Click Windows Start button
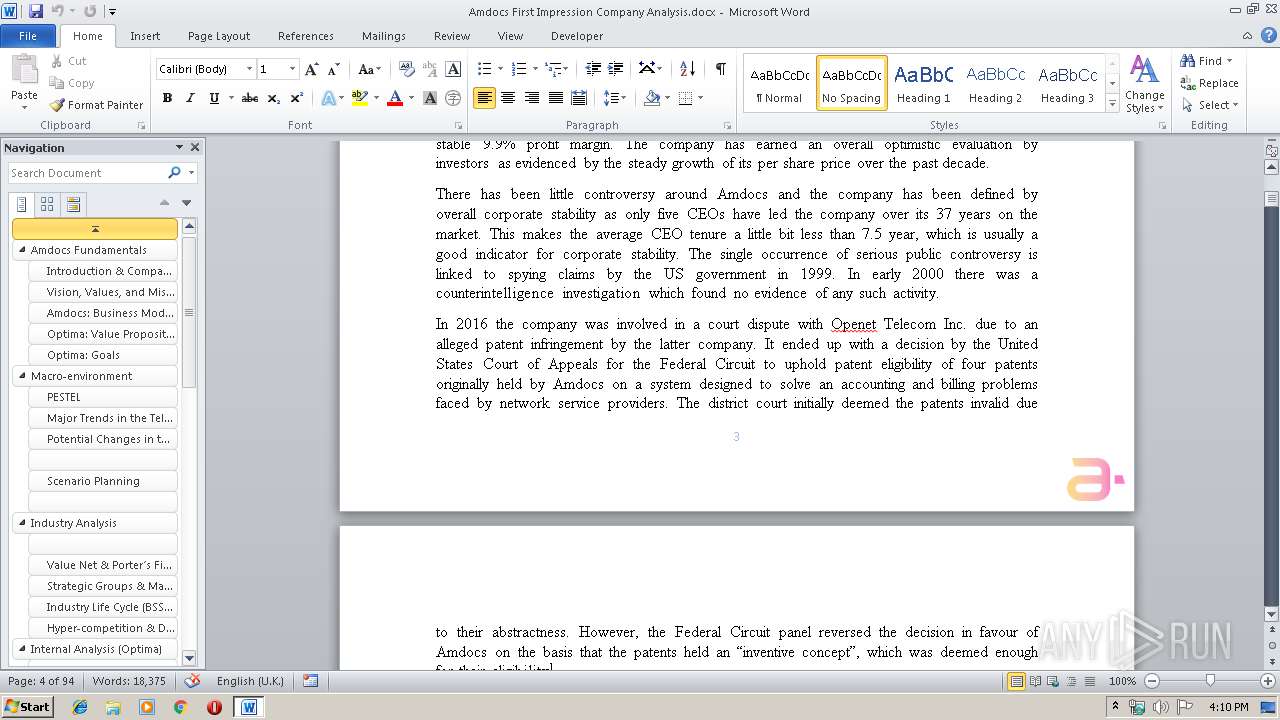The height and width of the screenshot is (720, 1280). tap(28, 706)
